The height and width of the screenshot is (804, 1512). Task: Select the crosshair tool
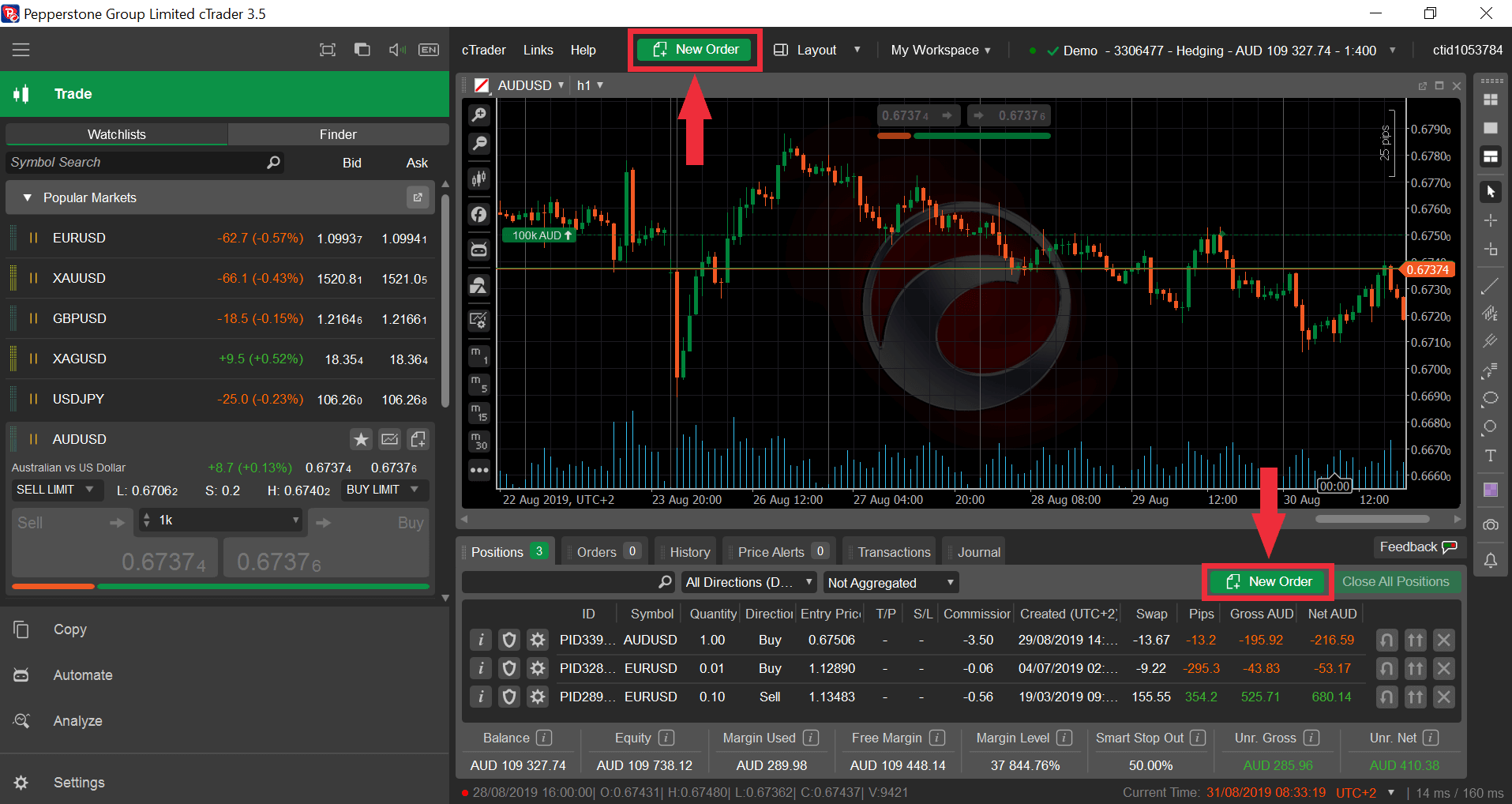click(1491, 220)
